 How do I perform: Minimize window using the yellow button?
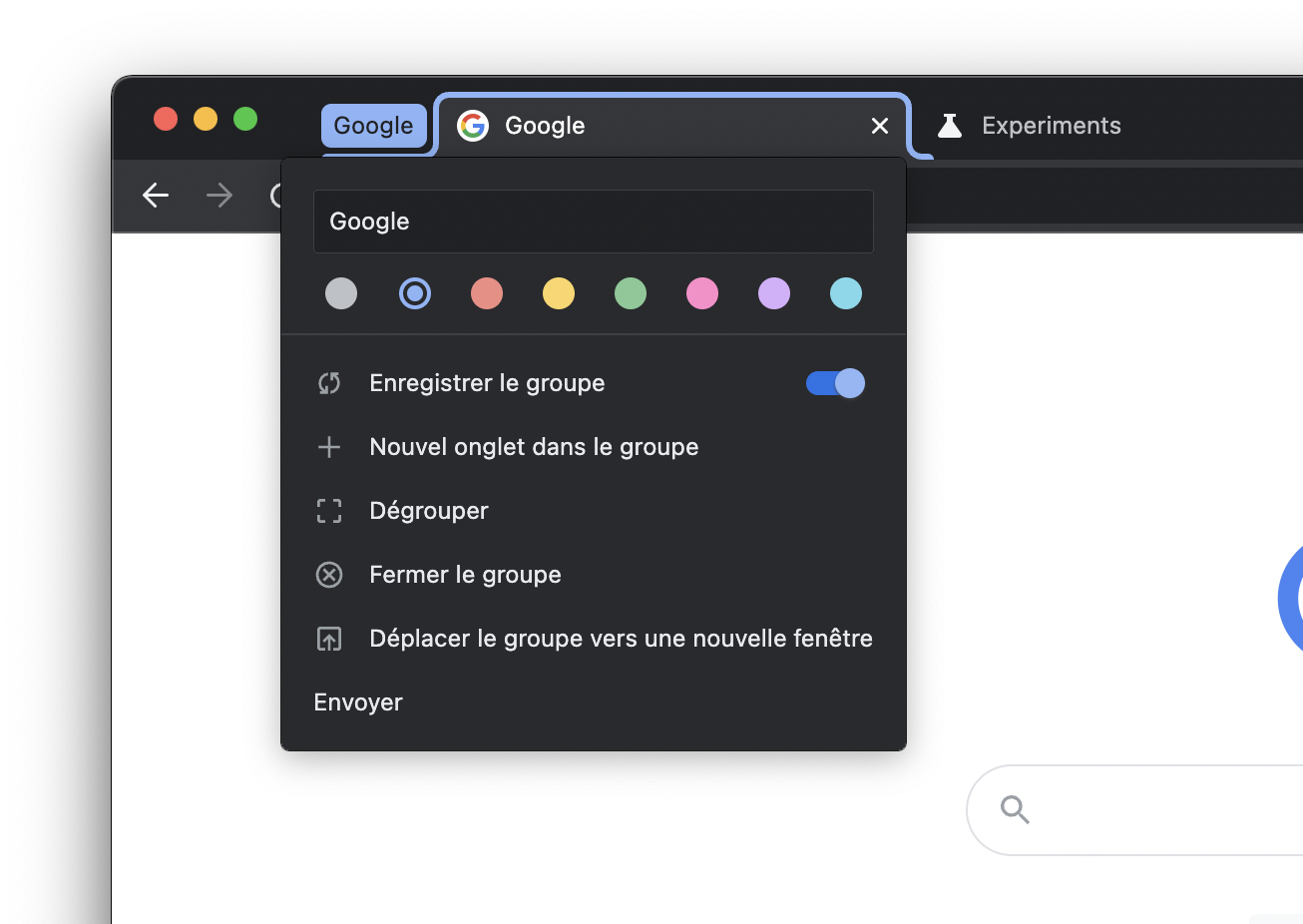tap(206, 119)
